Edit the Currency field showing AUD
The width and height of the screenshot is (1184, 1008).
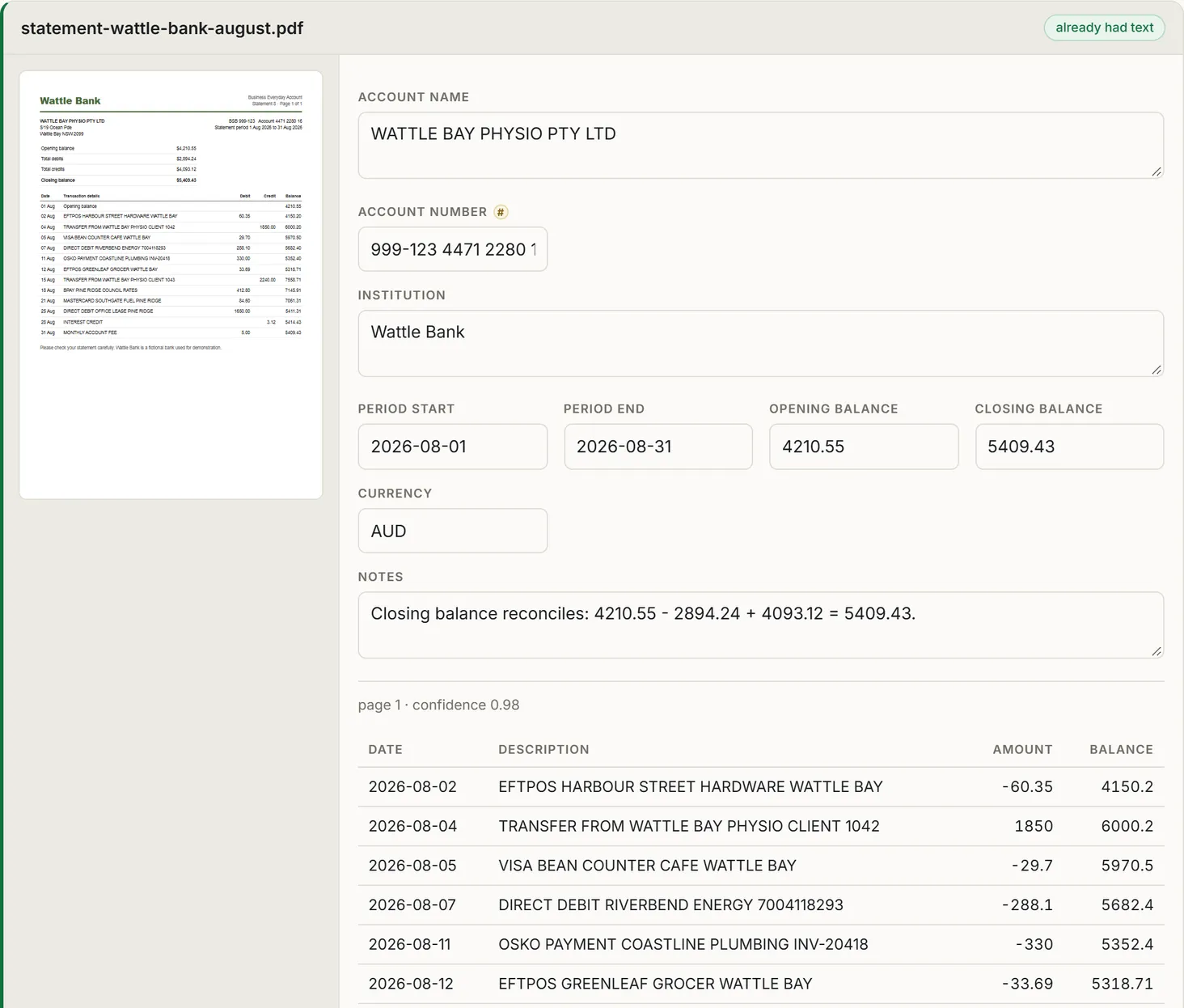pos(453,531)
